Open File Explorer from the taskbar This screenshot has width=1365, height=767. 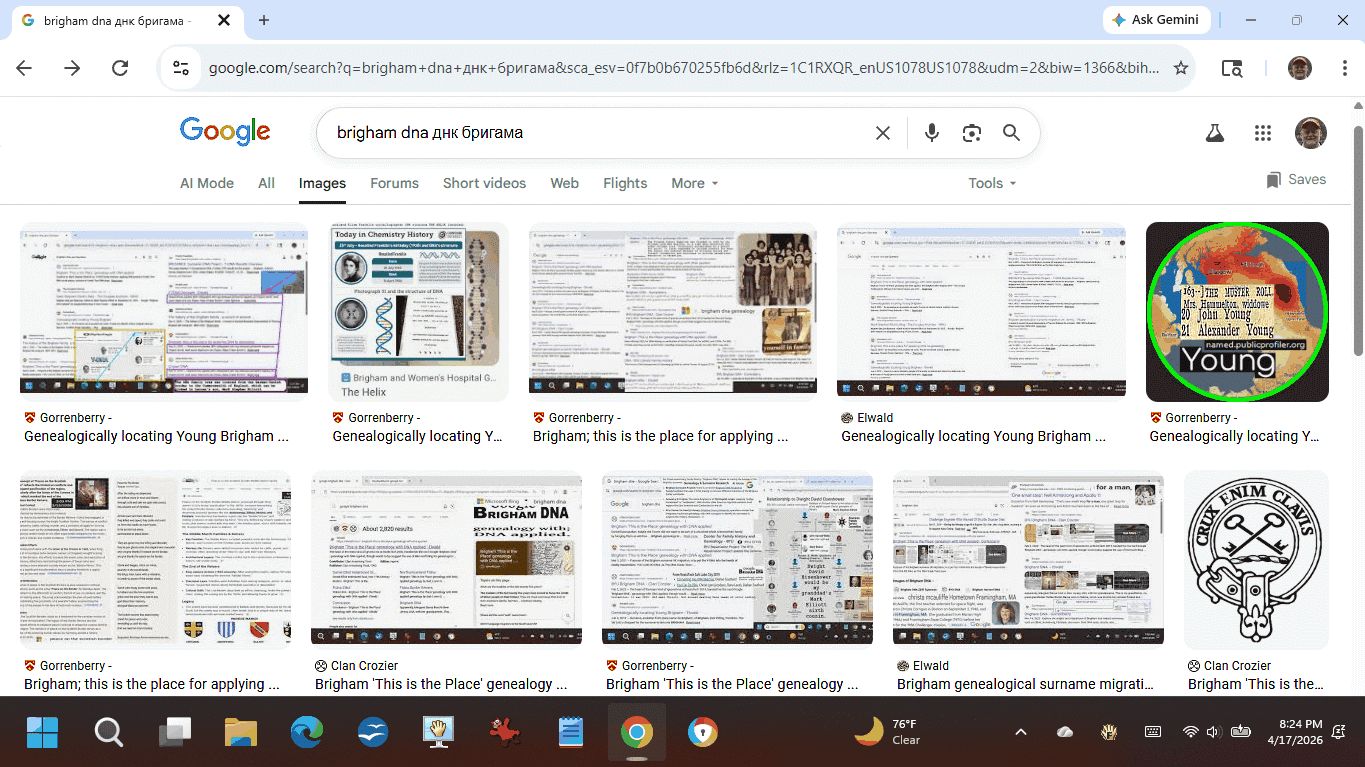tap(241, 733)
